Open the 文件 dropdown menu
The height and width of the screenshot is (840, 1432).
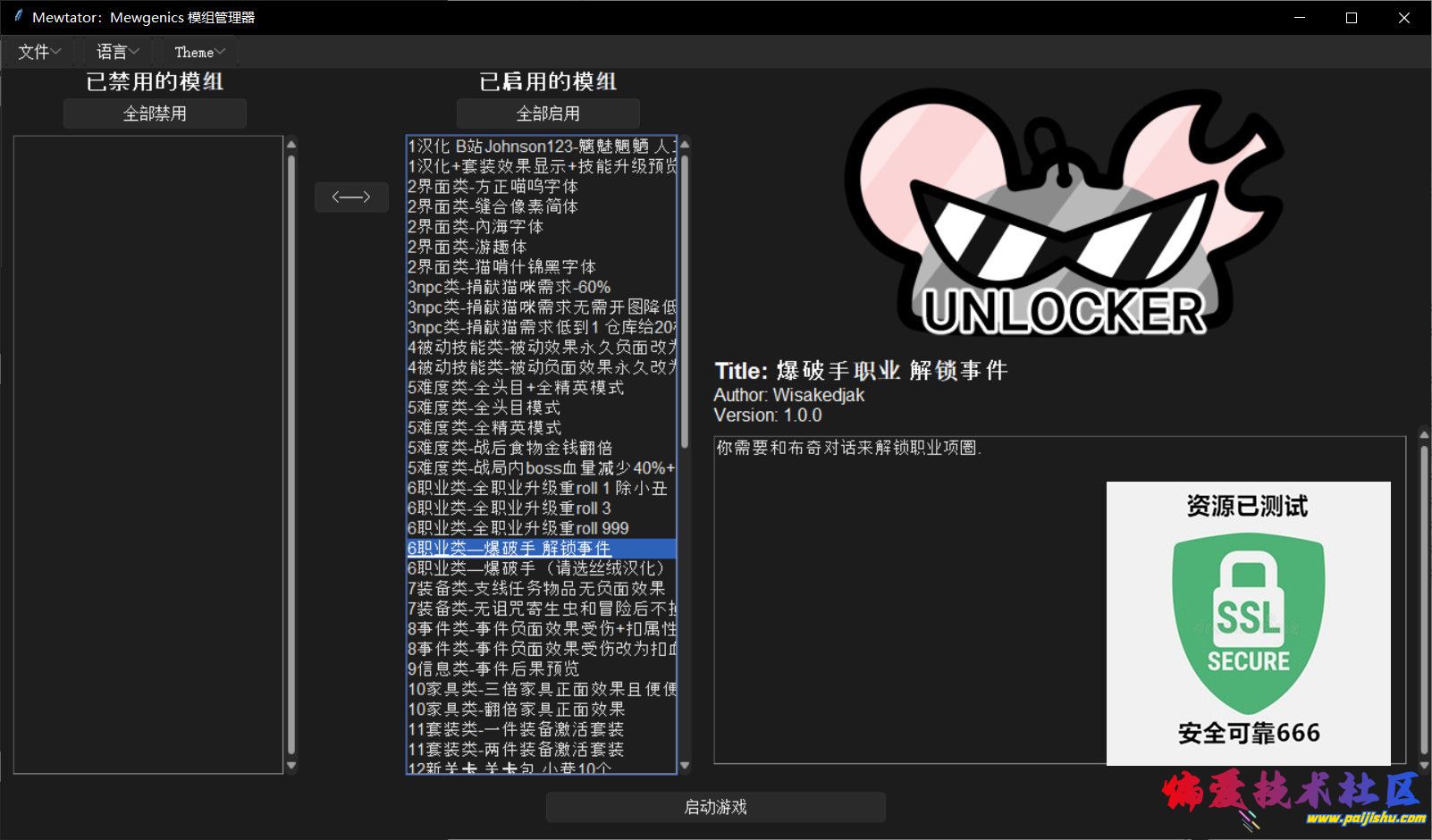click(x=39, y=52)
